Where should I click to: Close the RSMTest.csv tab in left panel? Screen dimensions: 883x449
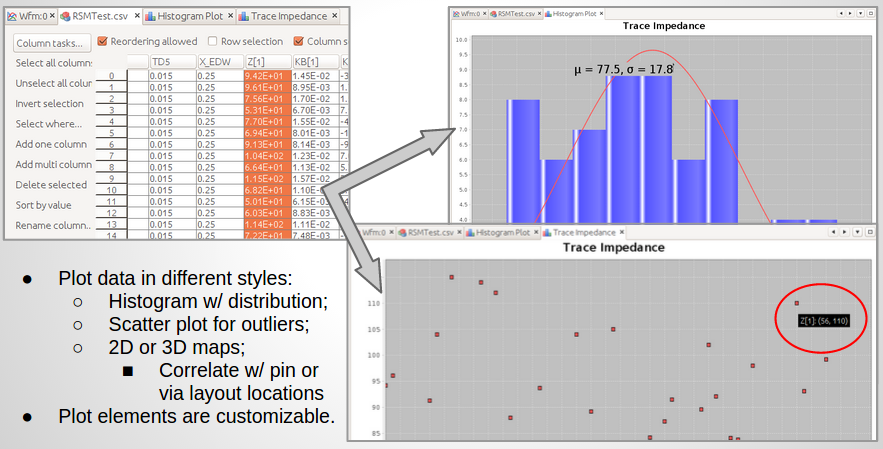click(x=135, y=17)
